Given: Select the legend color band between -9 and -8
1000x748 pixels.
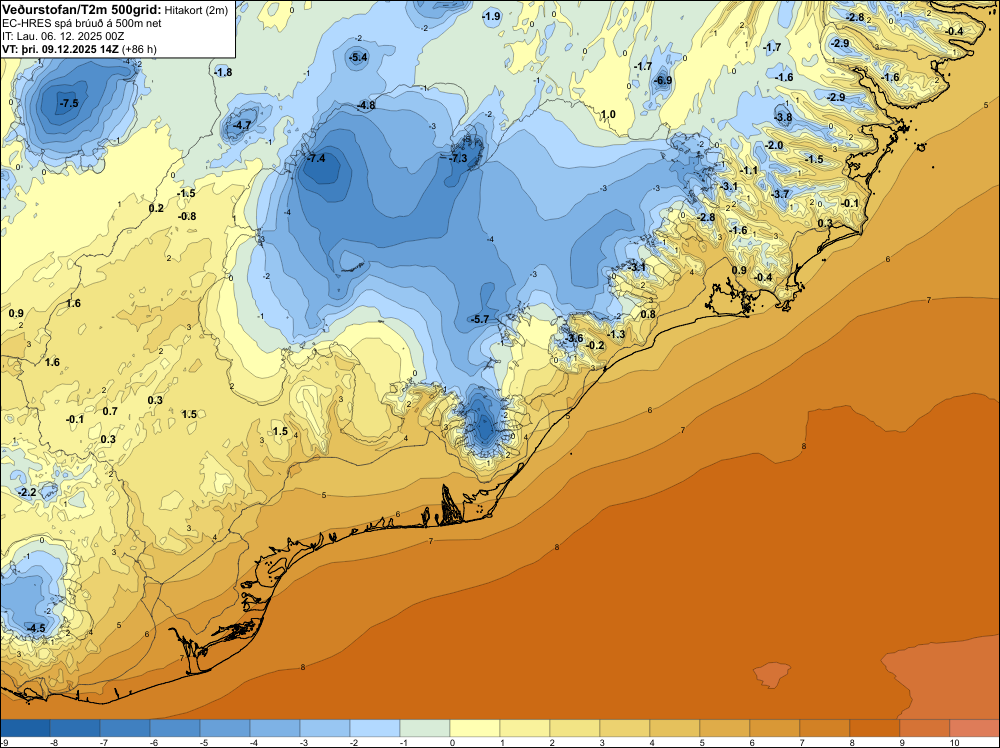Looking at the screenshot, I should click(x=25, y=728).
